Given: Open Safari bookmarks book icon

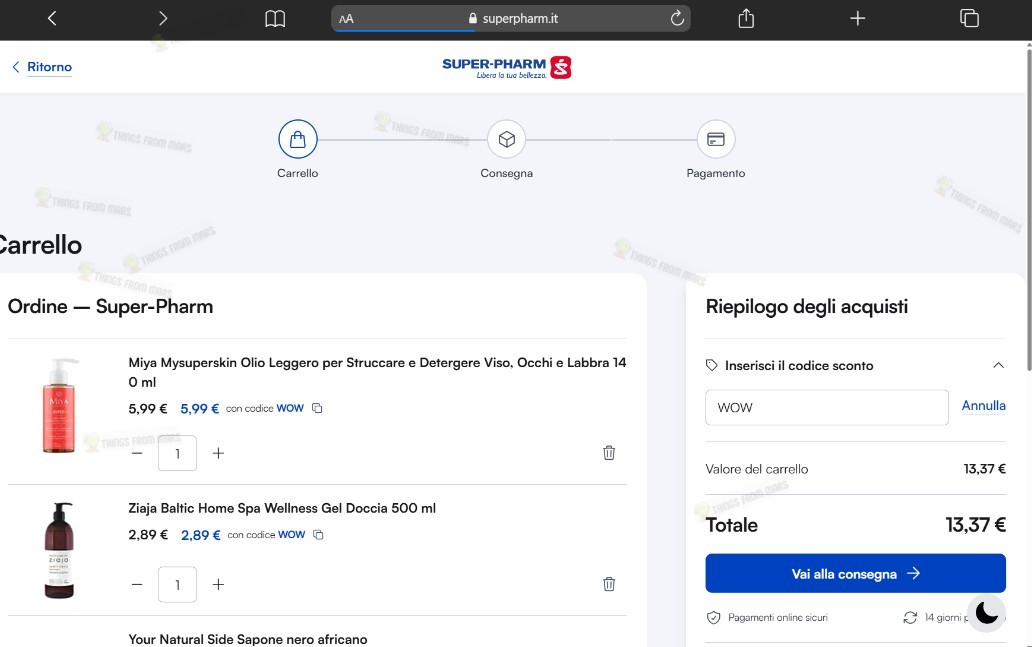Looking at the screenshot, I should (x=275, y=18).
